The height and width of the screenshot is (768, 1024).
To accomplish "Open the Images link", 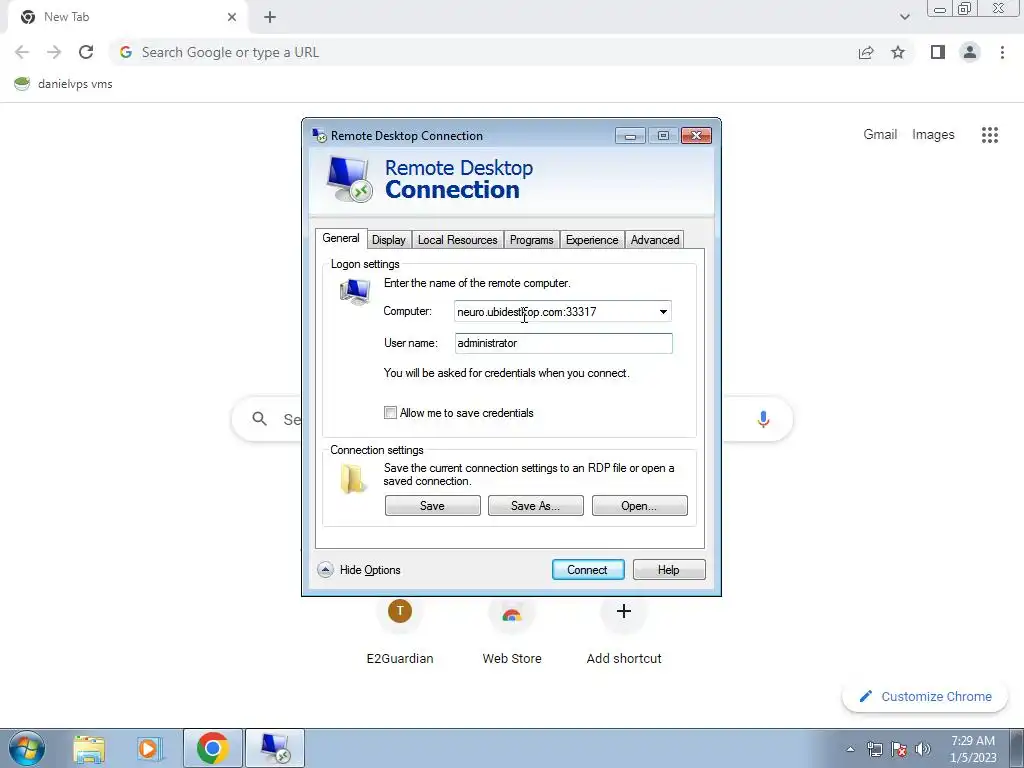I will (933, 135).
